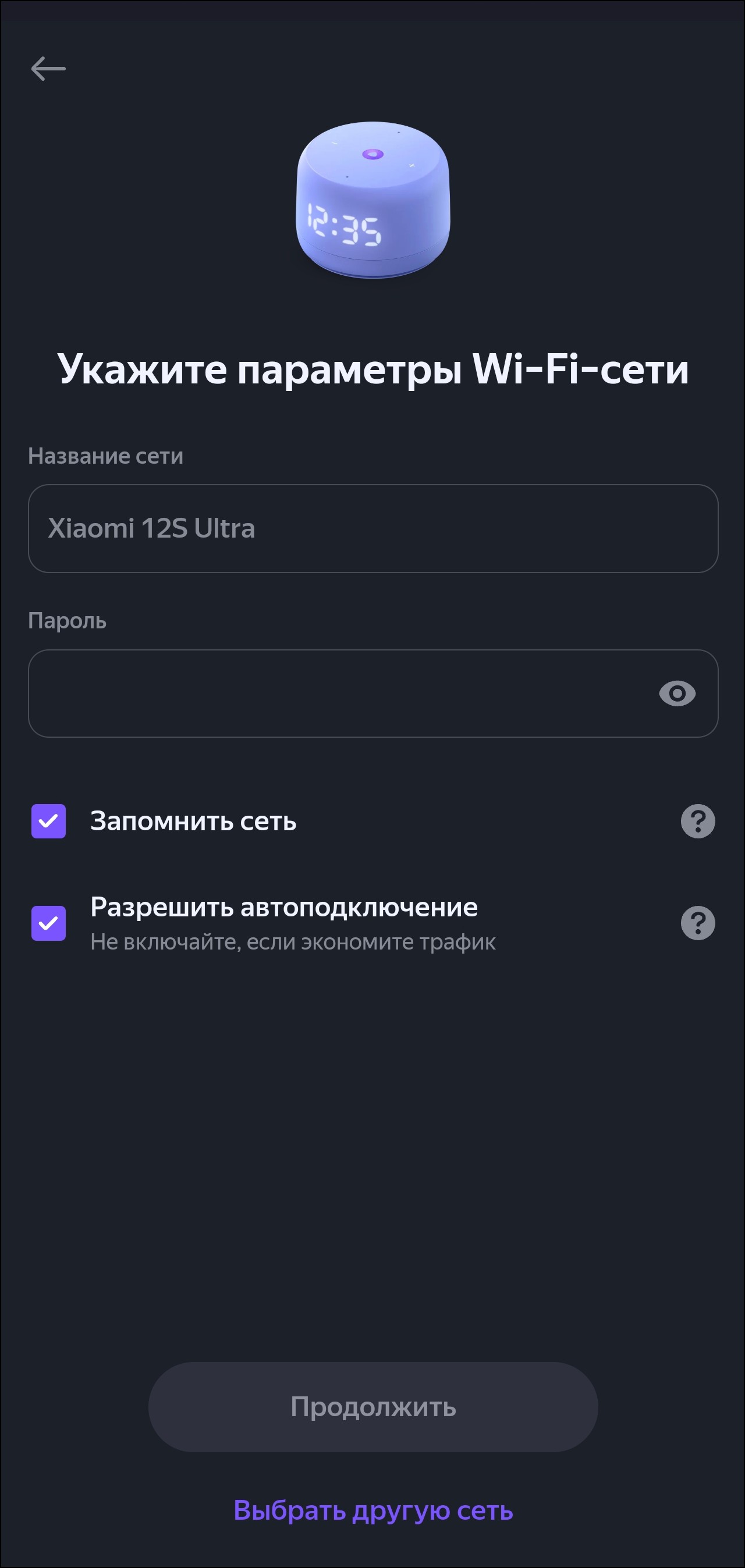Open help for "Запомнить сеть"
This screenshot has height=1568, width=745.
point(697,821)
